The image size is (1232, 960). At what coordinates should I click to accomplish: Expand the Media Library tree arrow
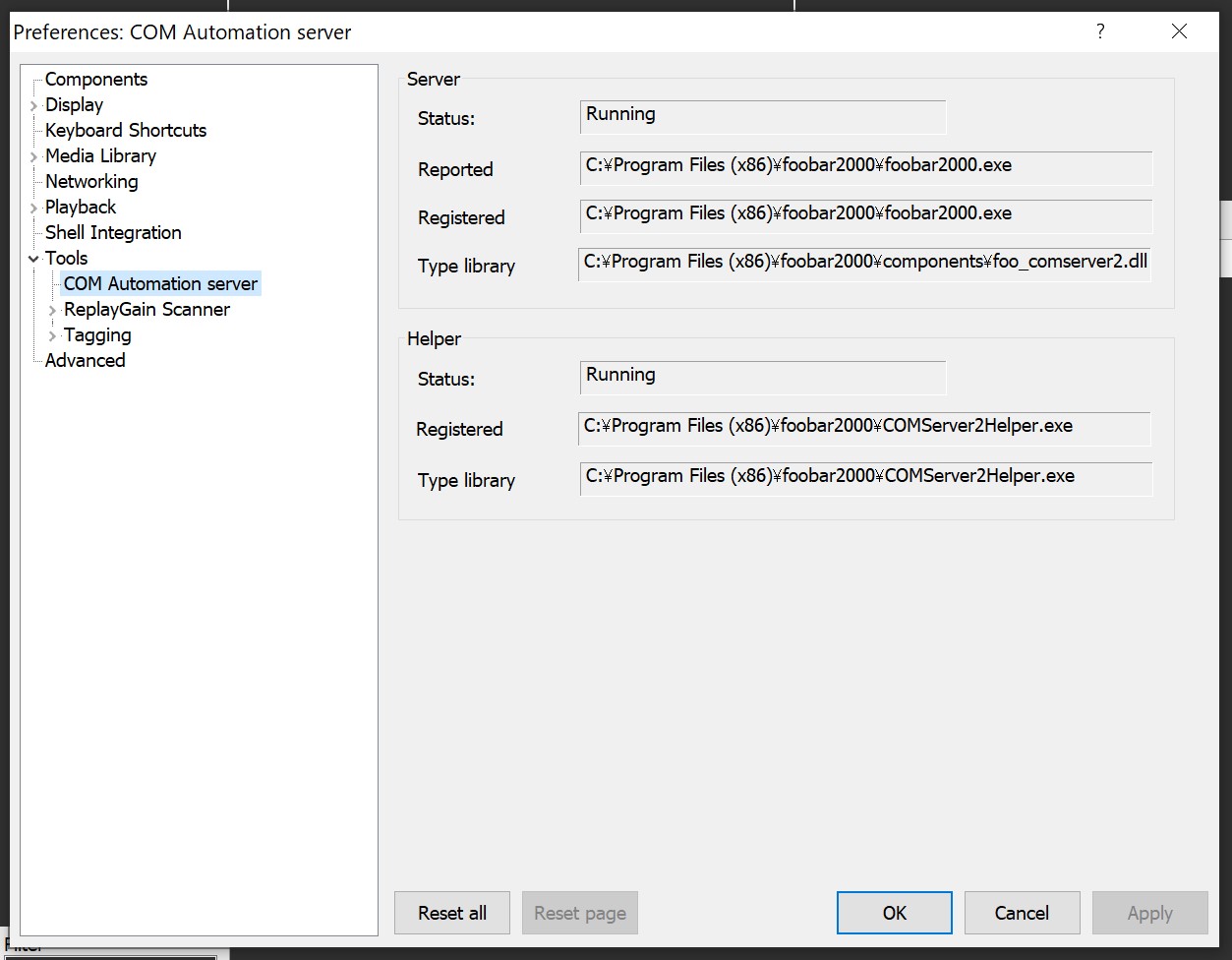click(33, 157)
